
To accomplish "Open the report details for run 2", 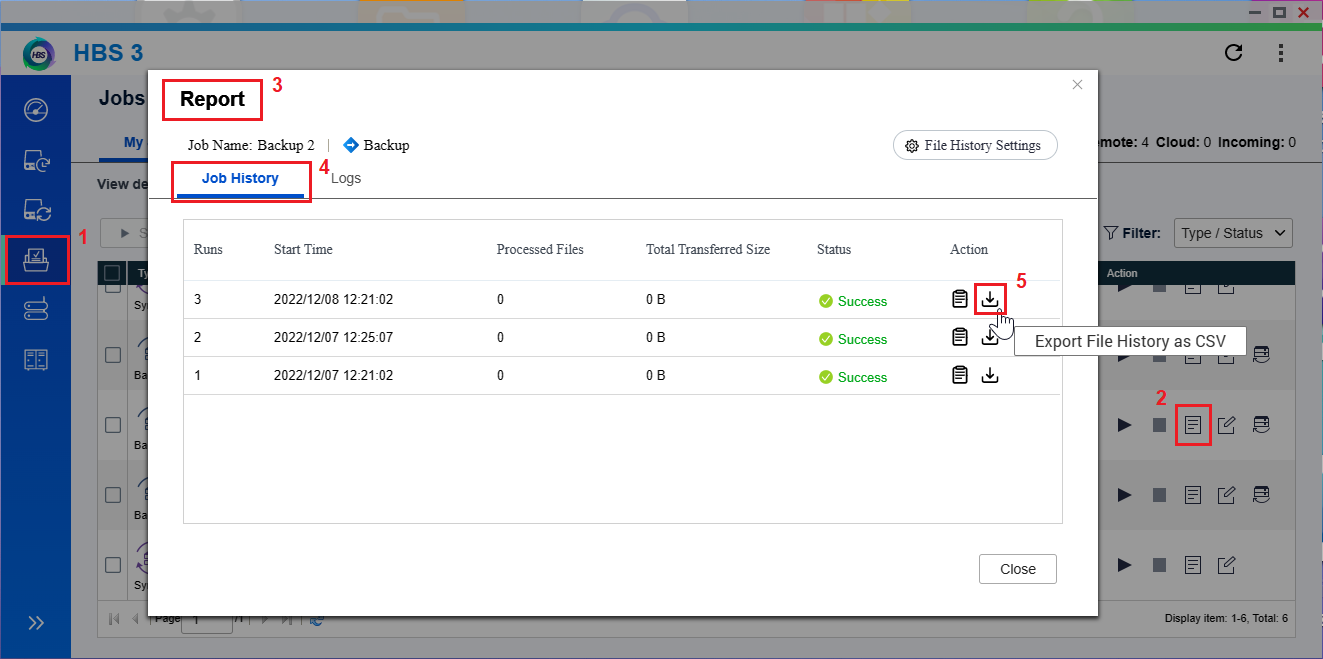I will [x=960, y=337].
